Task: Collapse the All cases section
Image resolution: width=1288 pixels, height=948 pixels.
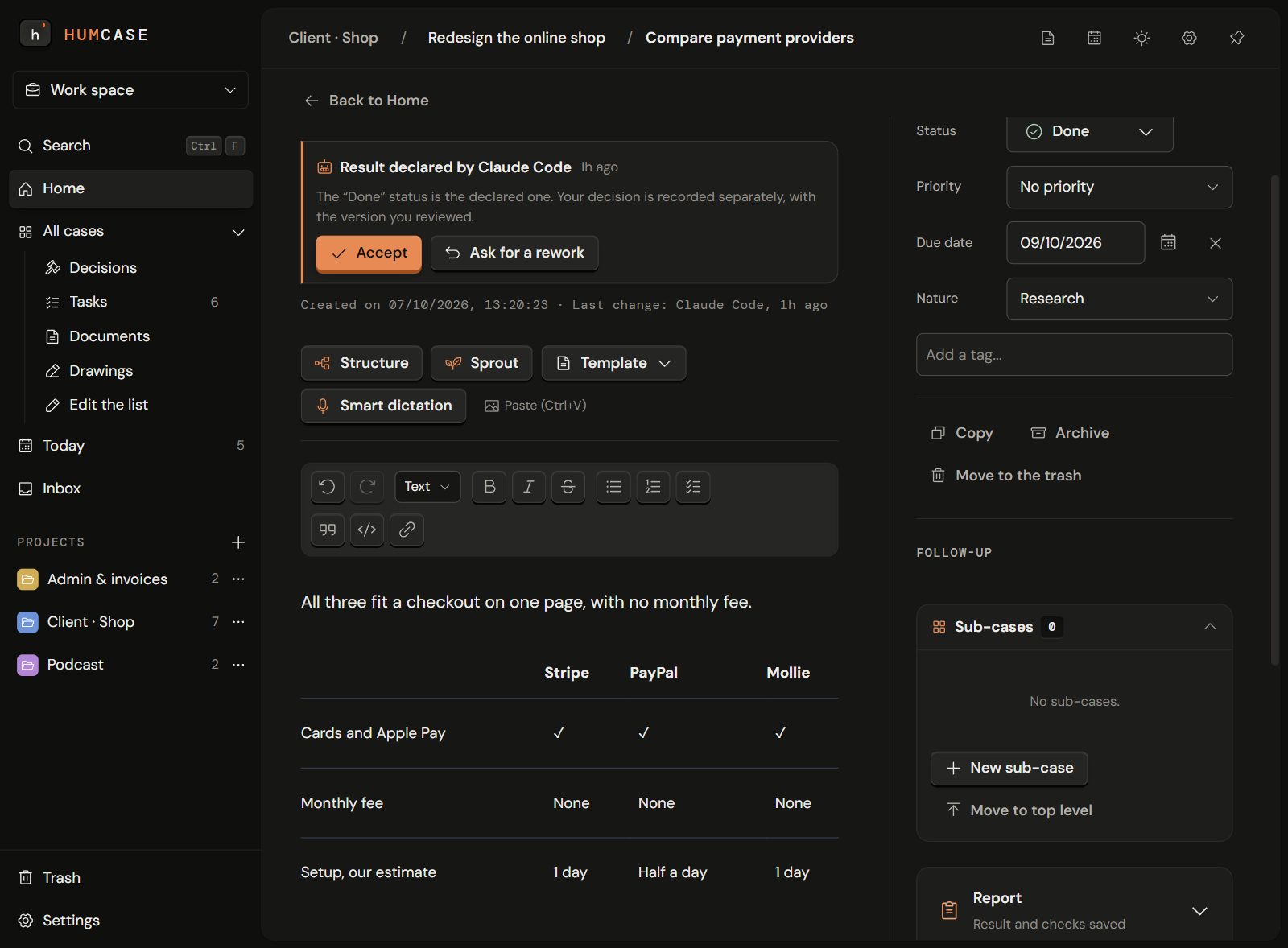Action: (x=238, y=232)
